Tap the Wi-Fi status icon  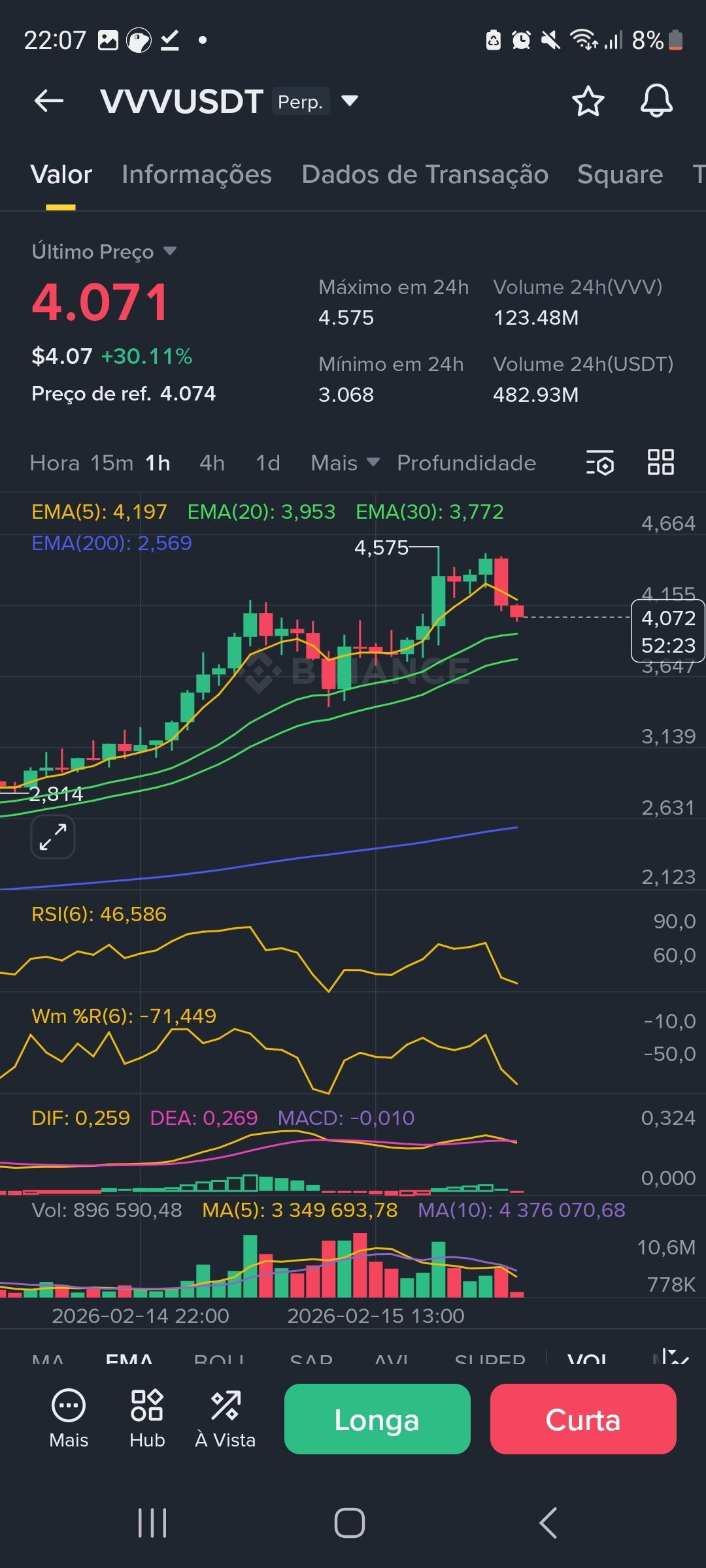[582, 40]
